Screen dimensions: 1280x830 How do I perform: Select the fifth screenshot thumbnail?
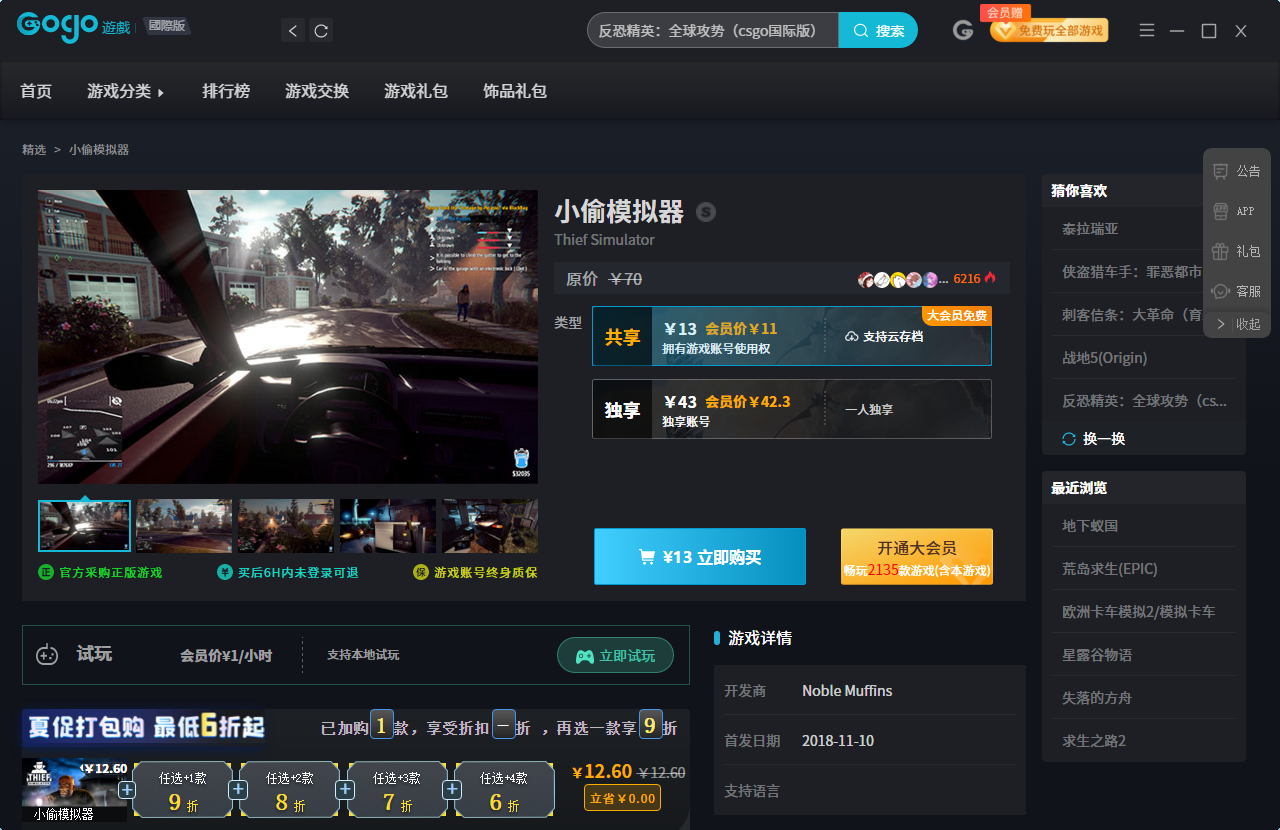point(490,526)
